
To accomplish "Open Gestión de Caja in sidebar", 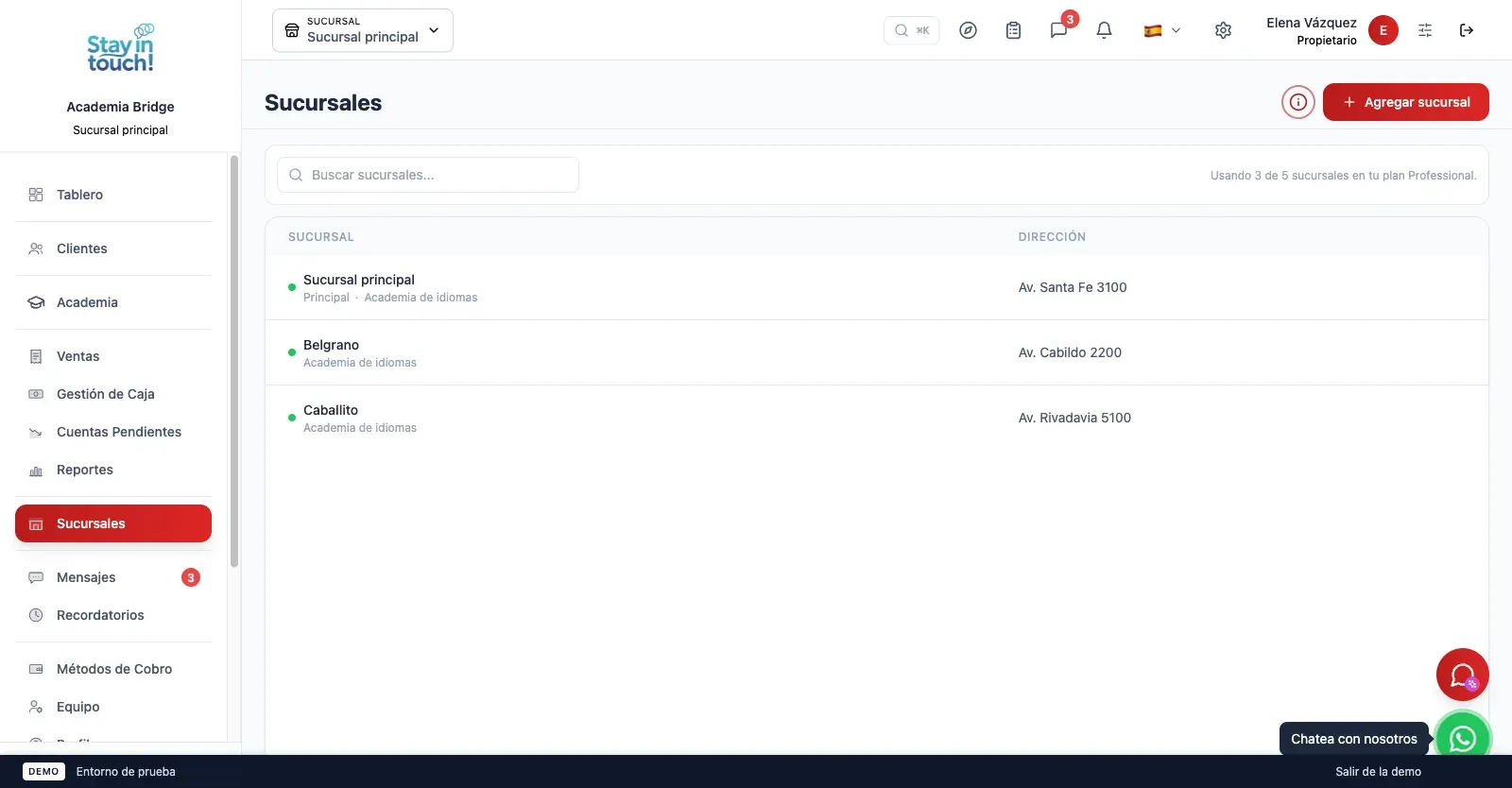I will pyautogui.click(x=113, y=394).
